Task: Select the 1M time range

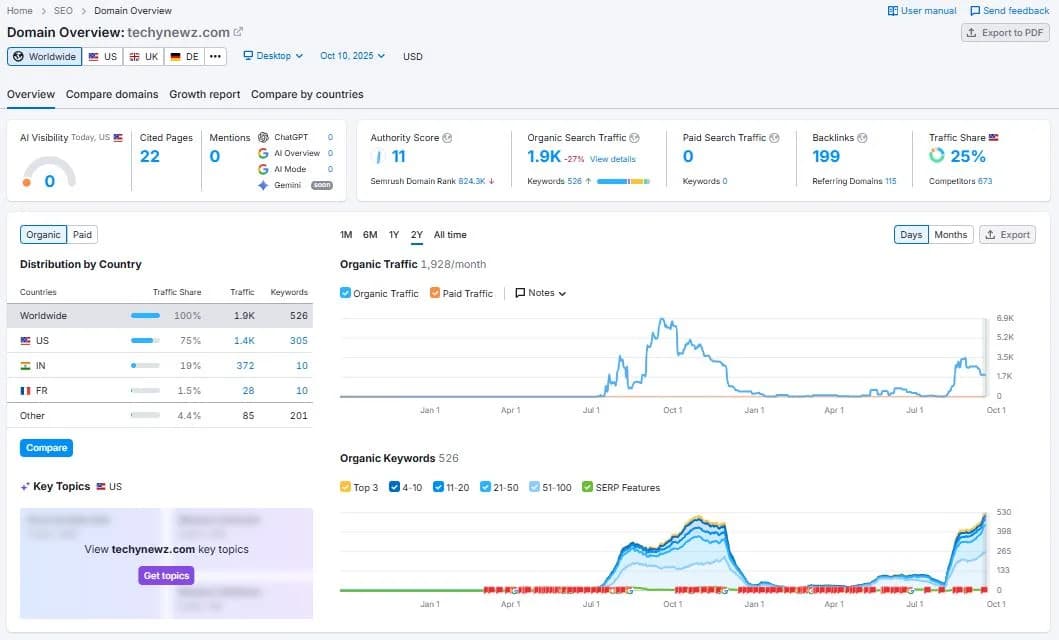Action: tap(346, 235)
